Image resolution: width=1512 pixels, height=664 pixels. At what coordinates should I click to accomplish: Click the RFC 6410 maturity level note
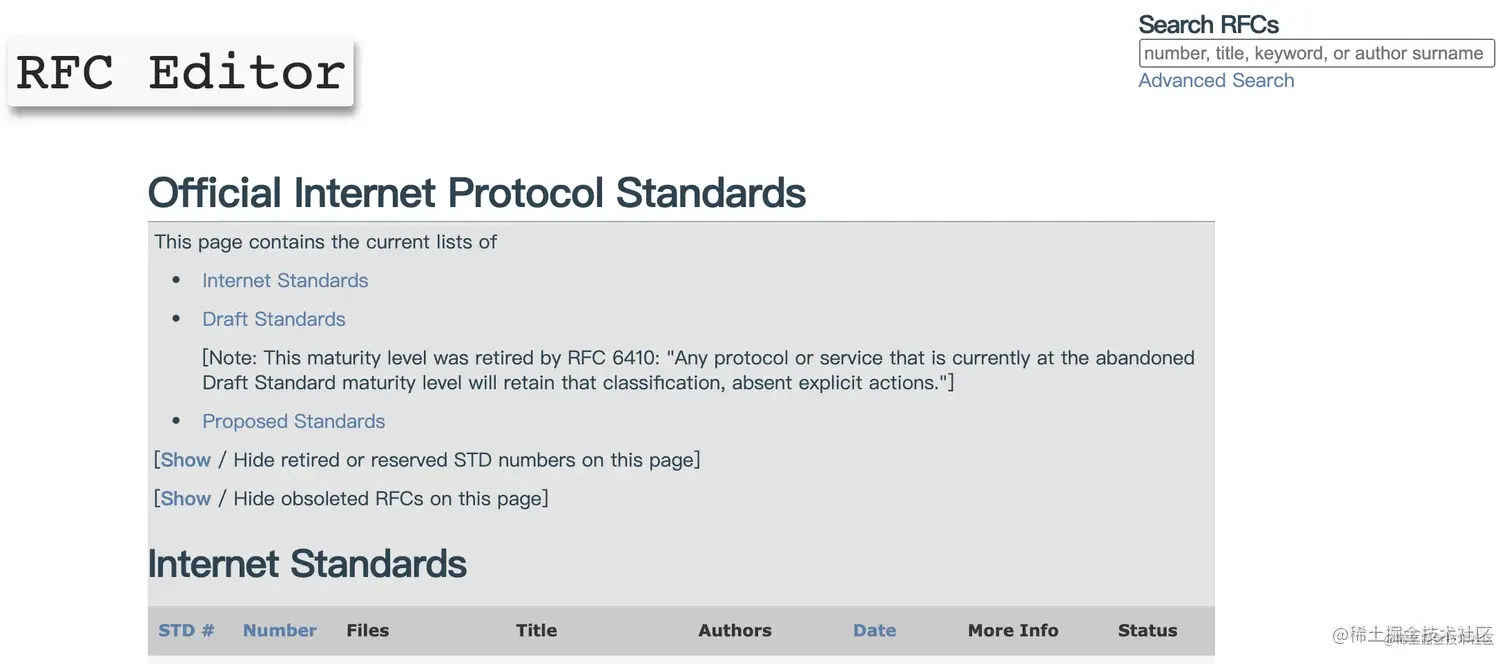698,370
